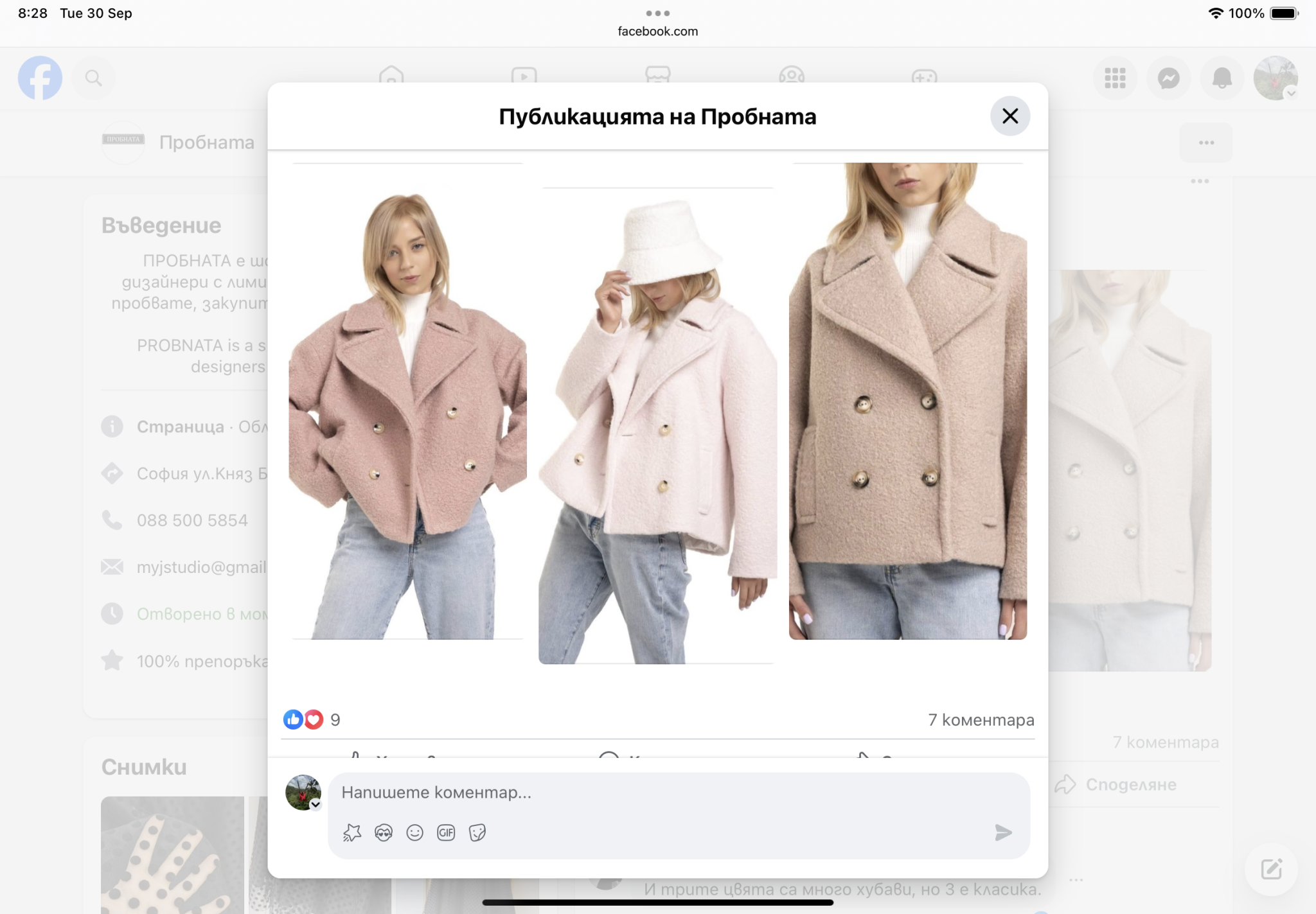Image resolution: width=1316 pixels, height=914 pixels.
Task: Open the blue like reaction icon
Action: coord(293,719)
